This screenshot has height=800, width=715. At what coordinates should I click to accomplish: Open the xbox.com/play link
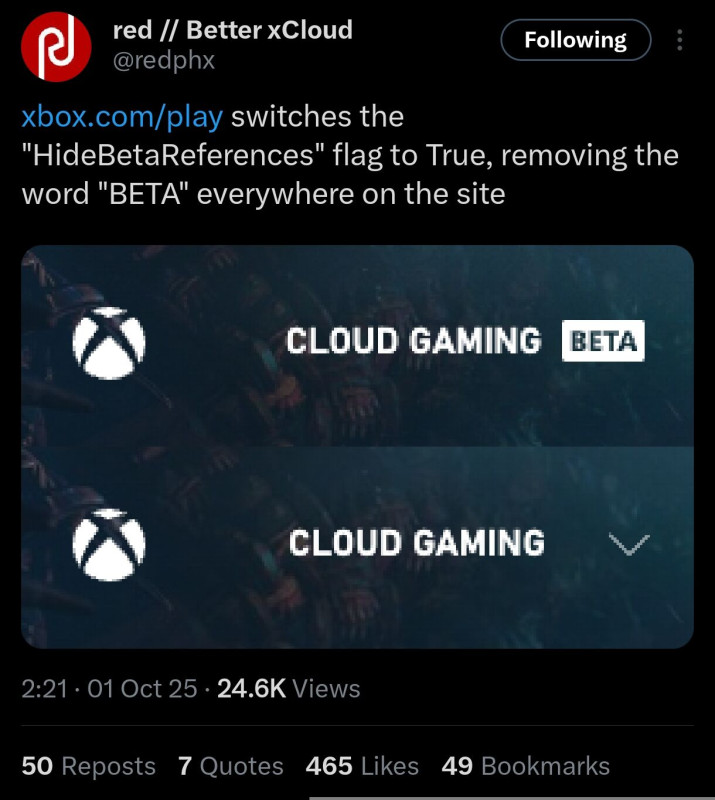122,117
